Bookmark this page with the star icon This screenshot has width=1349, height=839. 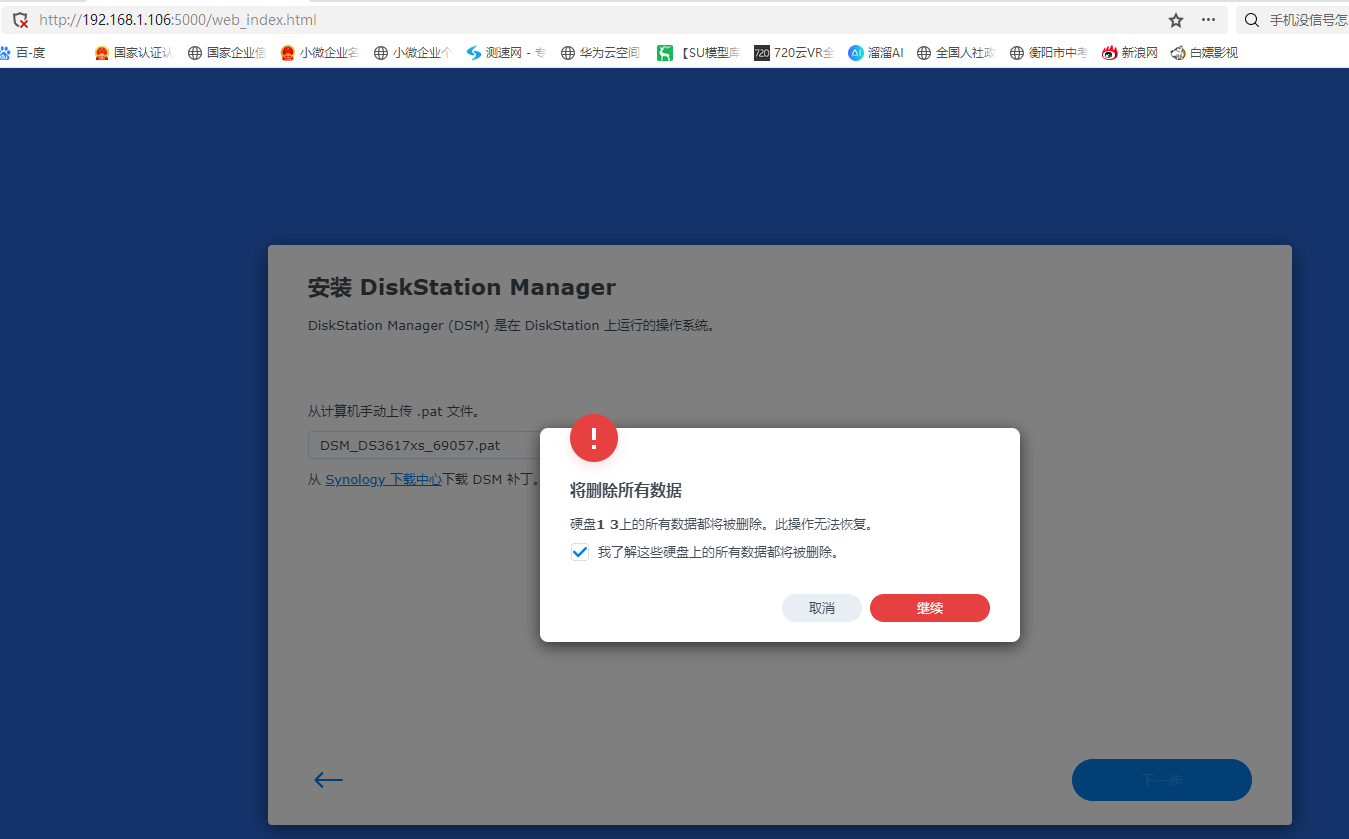(1176, 20)
